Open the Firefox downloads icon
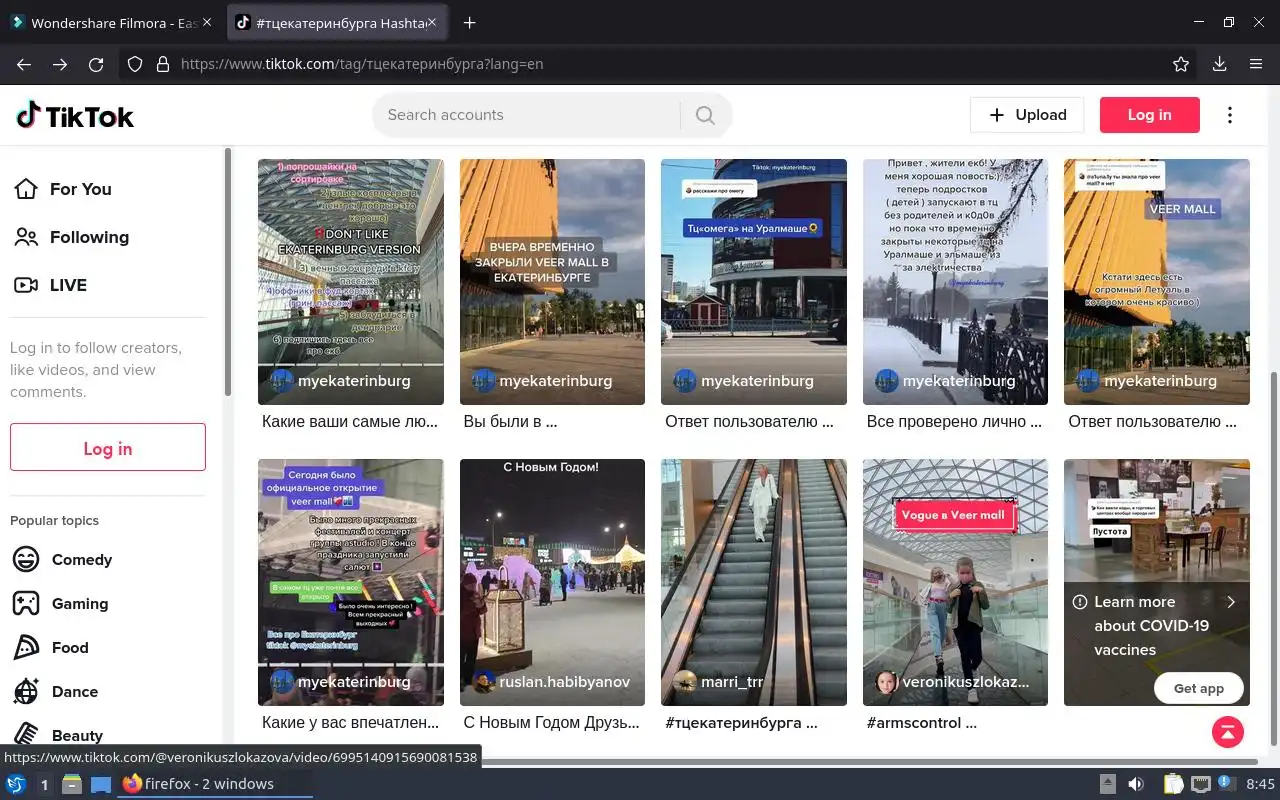 pyautogui.click(x=1219, y=64)
